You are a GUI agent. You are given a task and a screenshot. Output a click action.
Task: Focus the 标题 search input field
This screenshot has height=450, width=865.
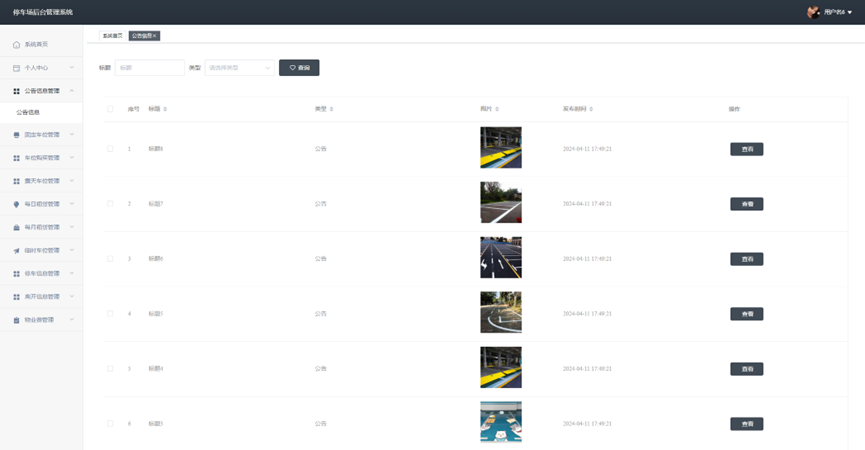tap(149, 68)
